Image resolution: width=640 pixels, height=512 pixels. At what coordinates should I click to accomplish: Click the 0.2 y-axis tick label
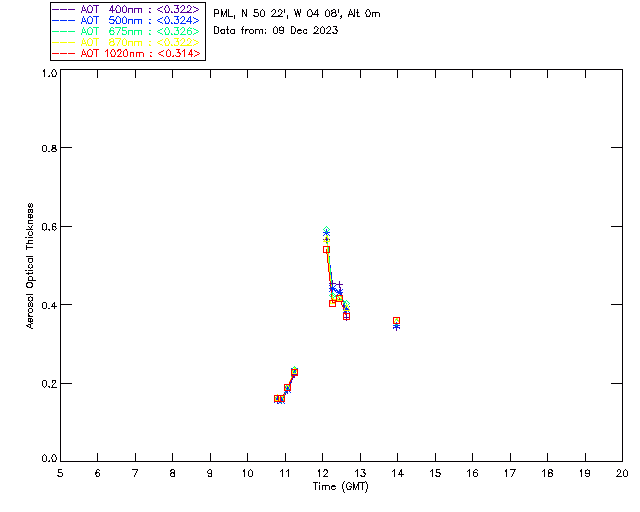point(49,384)
